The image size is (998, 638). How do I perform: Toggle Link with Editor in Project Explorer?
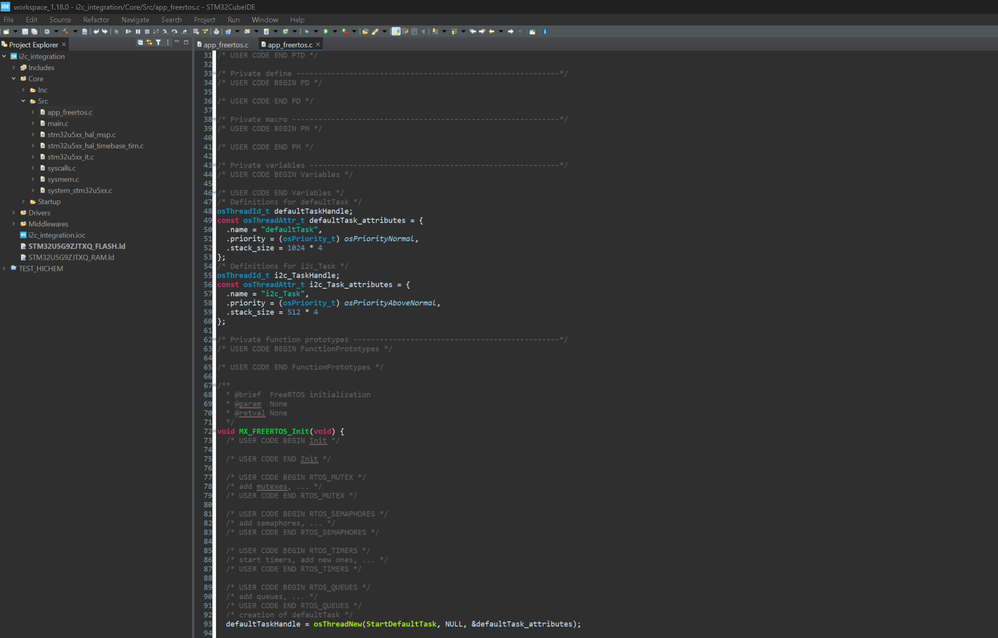149,43
